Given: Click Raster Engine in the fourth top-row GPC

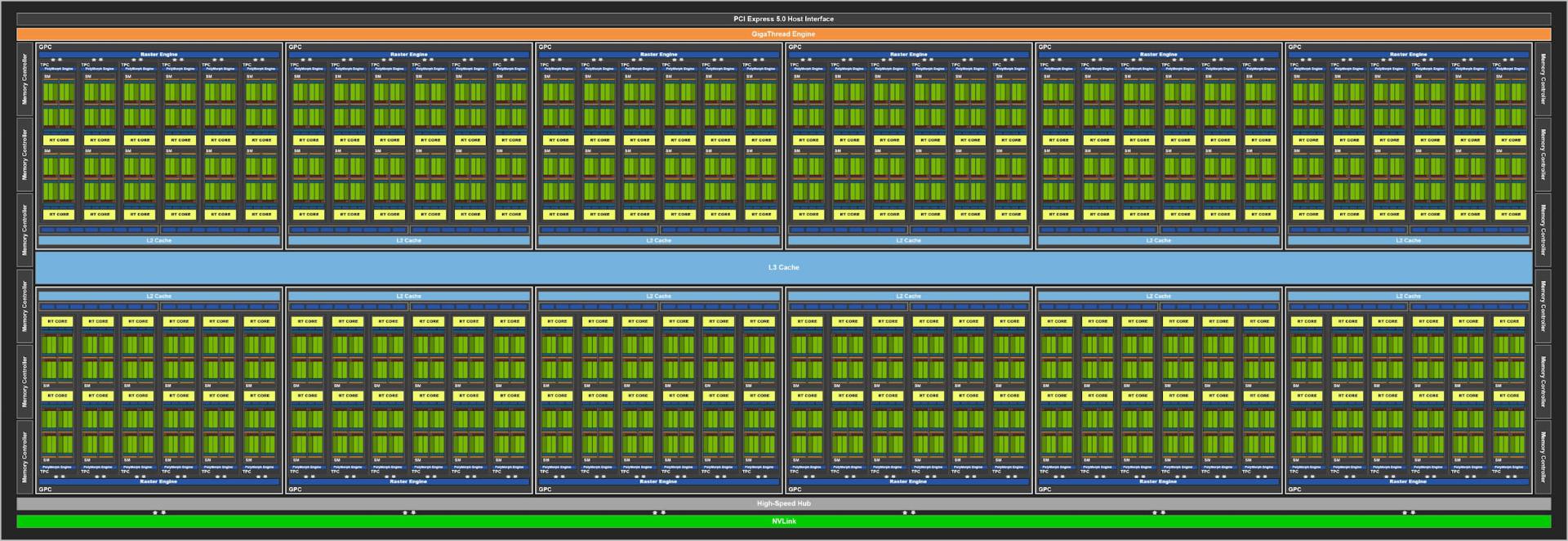Looking at the screenshot, I should 908,55.
